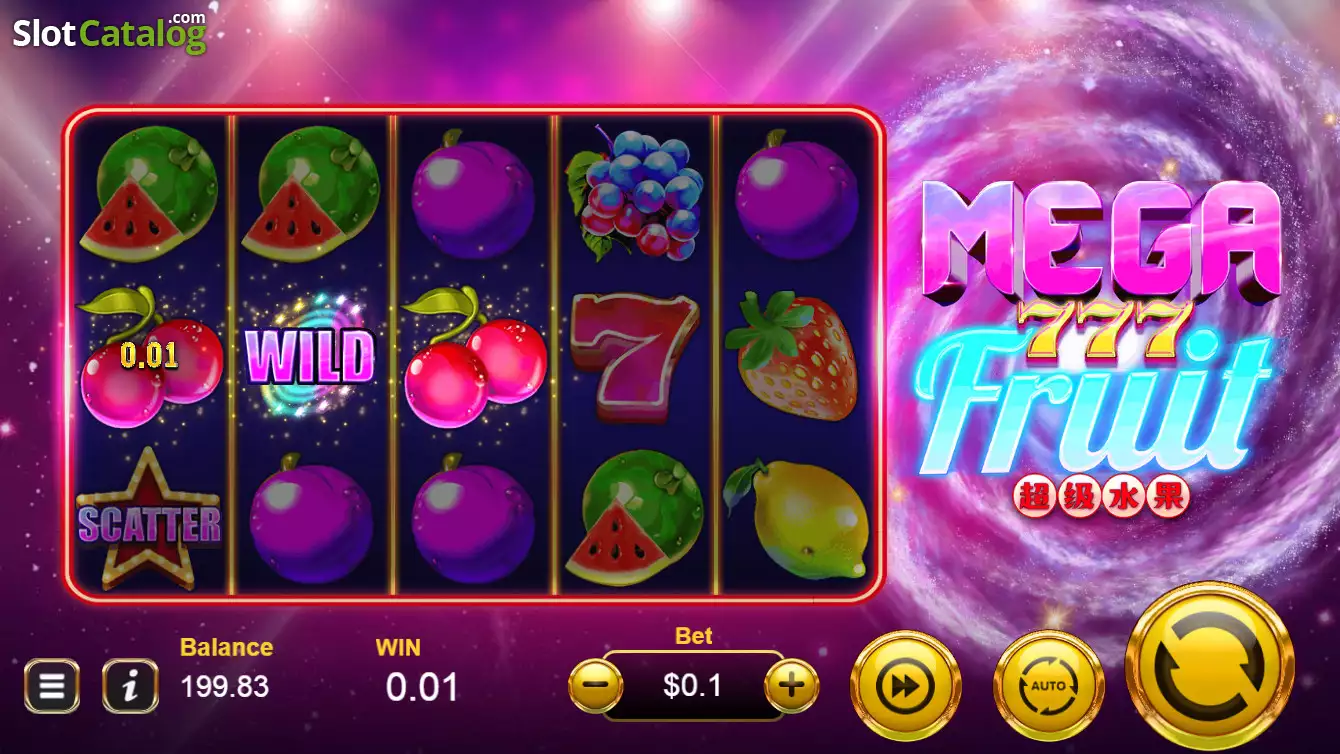Click the yellow lemon symbol
The image size is (1340, 754).
(x=797, y=519)
